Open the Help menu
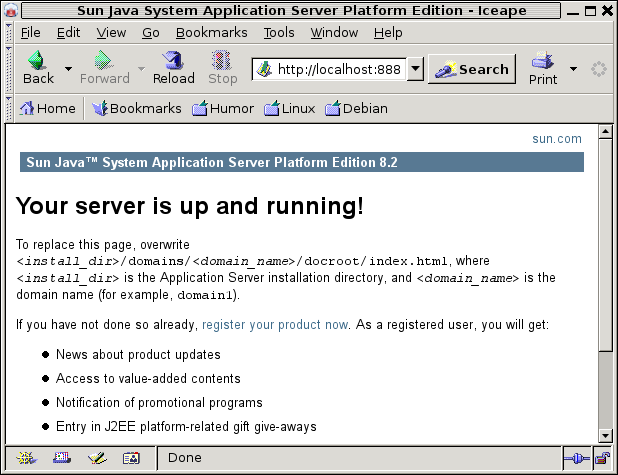 click(388, 32)
